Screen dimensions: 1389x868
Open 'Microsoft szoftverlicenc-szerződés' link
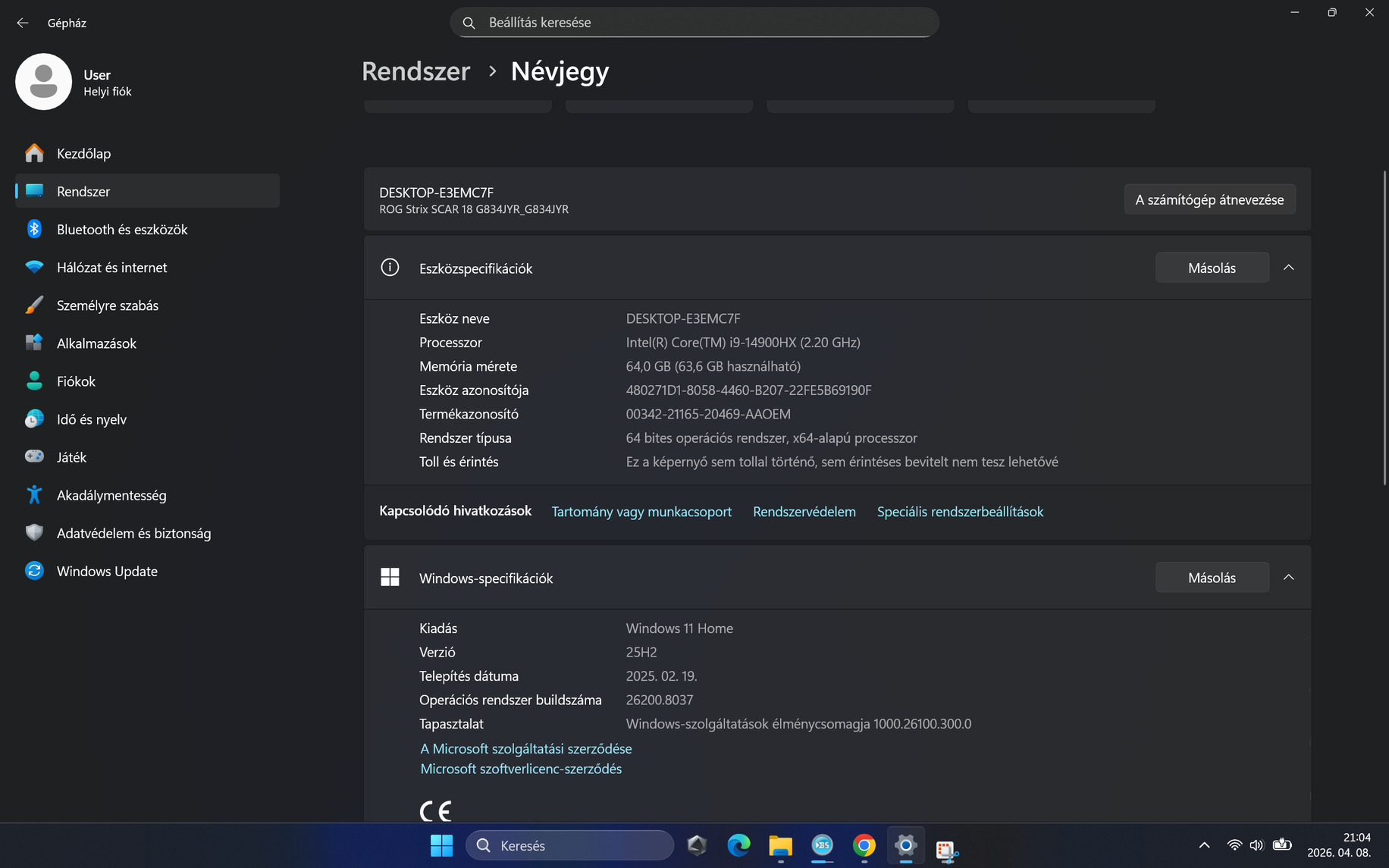pyautogui.click(x=521, y=769)
